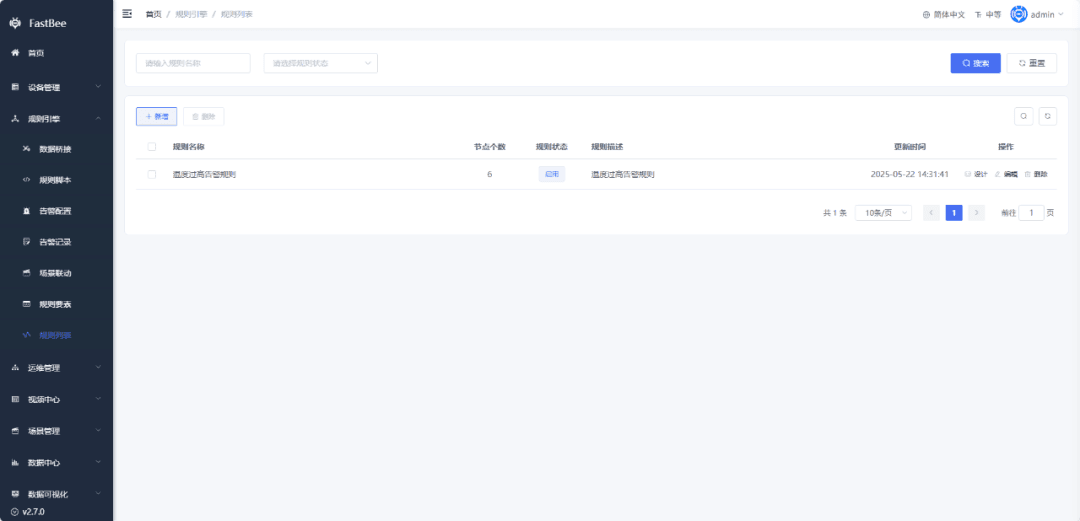1080x521 pixels.
Task: Toggle the search bar magnifier icon above table
Action: 1024,116
